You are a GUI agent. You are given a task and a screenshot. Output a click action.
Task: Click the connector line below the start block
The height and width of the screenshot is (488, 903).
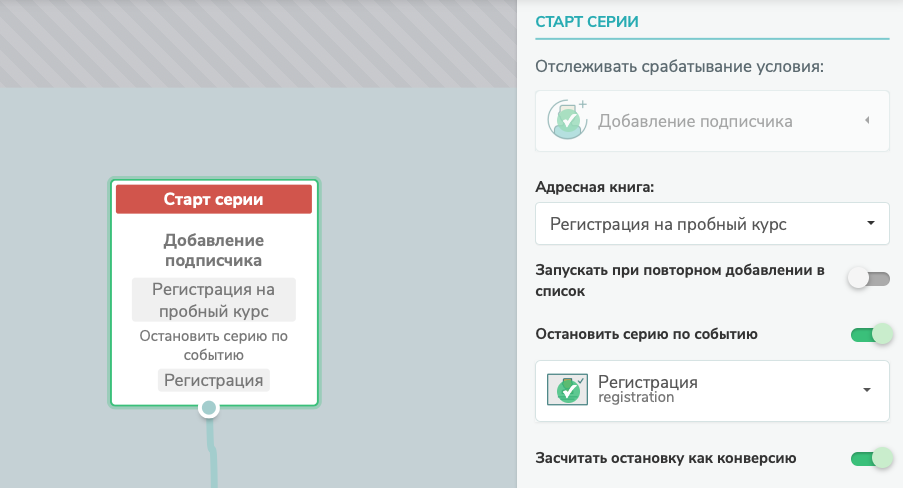pyautogui.click(x=213, y=453)
